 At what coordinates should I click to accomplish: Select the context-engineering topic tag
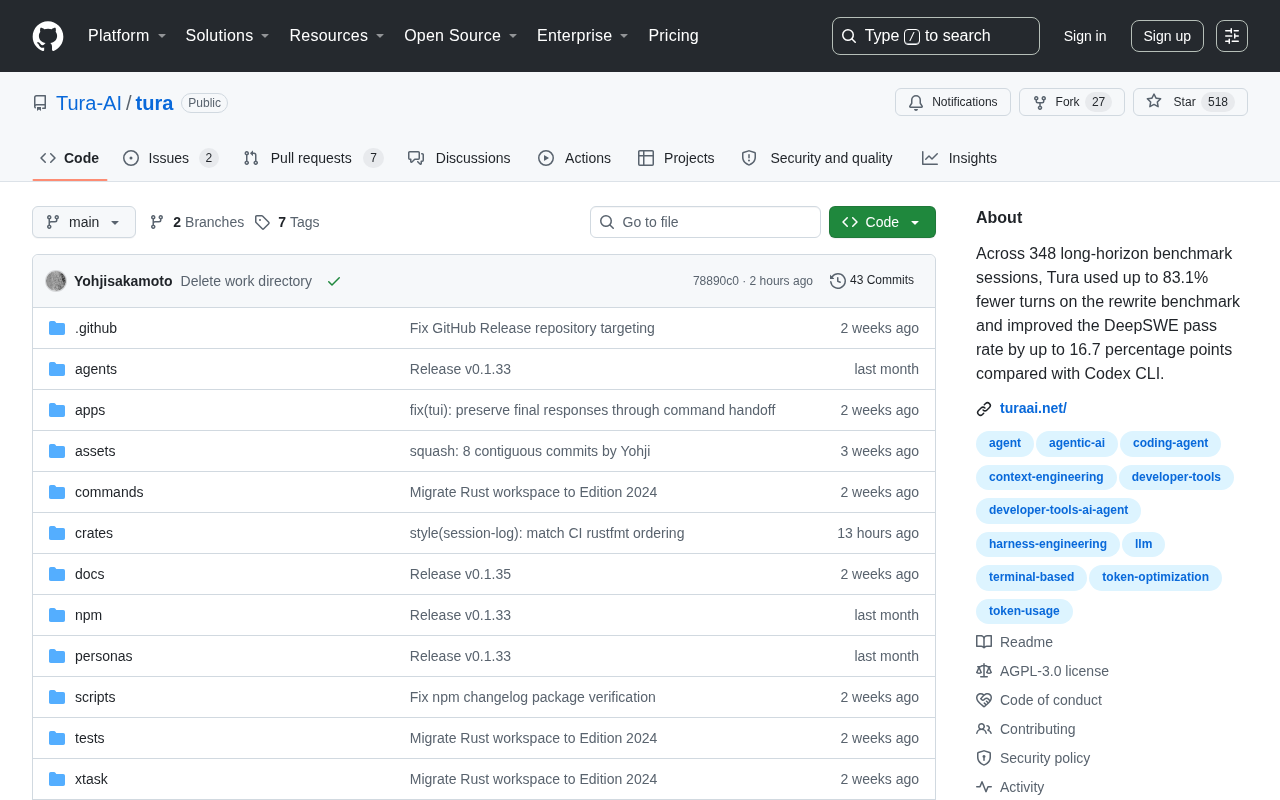click(1046, 478)
